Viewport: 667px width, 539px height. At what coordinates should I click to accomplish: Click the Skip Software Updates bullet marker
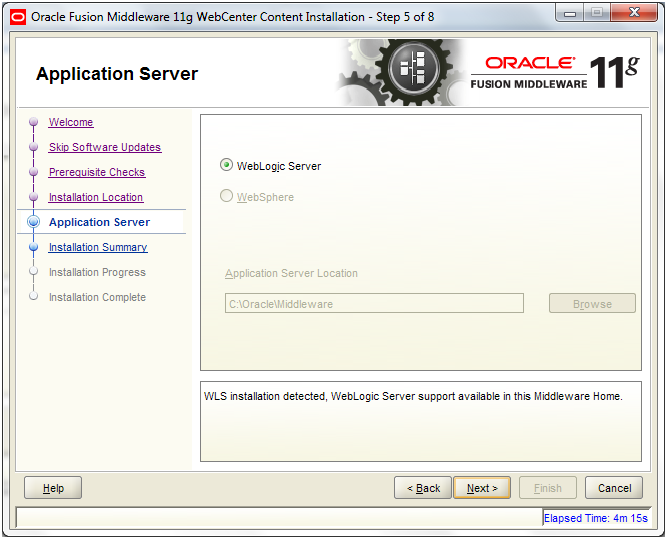pos(34,147)
